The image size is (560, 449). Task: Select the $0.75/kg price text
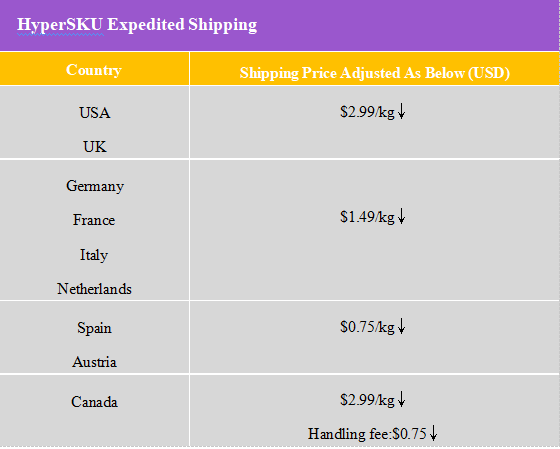pos(368,327)
